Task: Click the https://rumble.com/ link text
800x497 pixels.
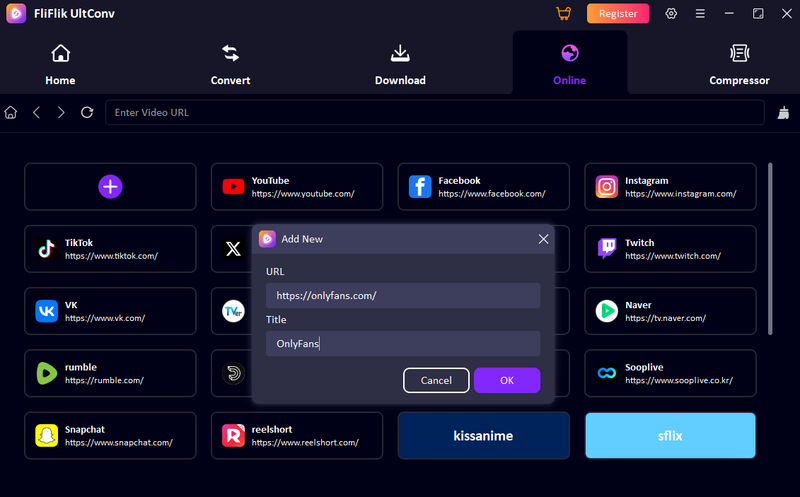Action: pos(104,381)
